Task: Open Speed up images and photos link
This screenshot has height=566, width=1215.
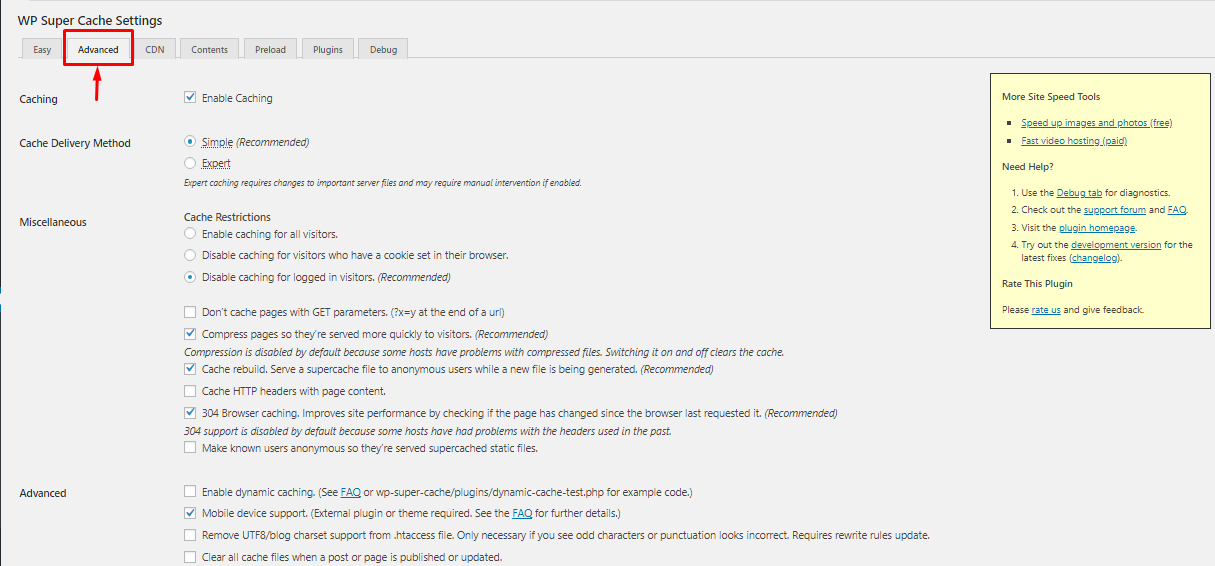Action: point(1096,123)
